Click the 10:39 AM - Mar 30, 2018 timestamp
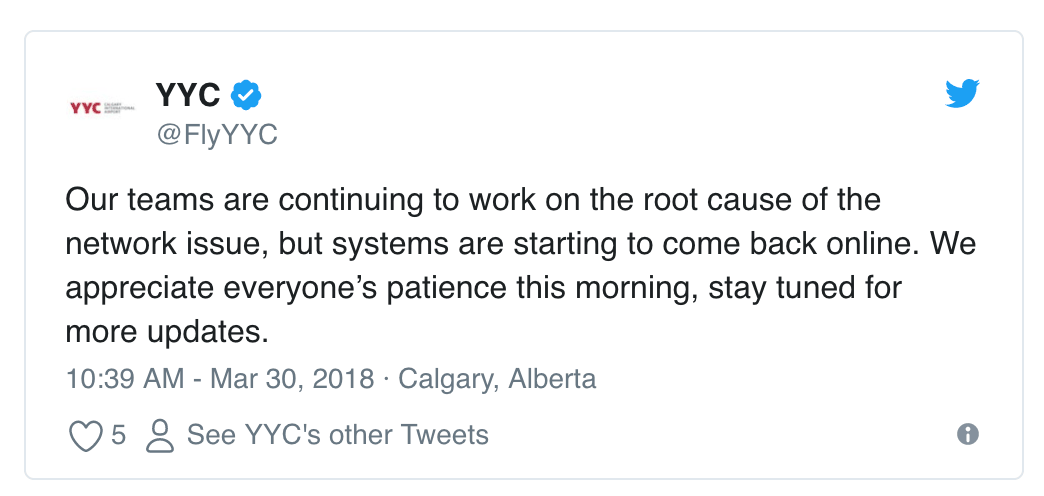The height and width of the screenshot is (496, 1044). tap(220, 379)
